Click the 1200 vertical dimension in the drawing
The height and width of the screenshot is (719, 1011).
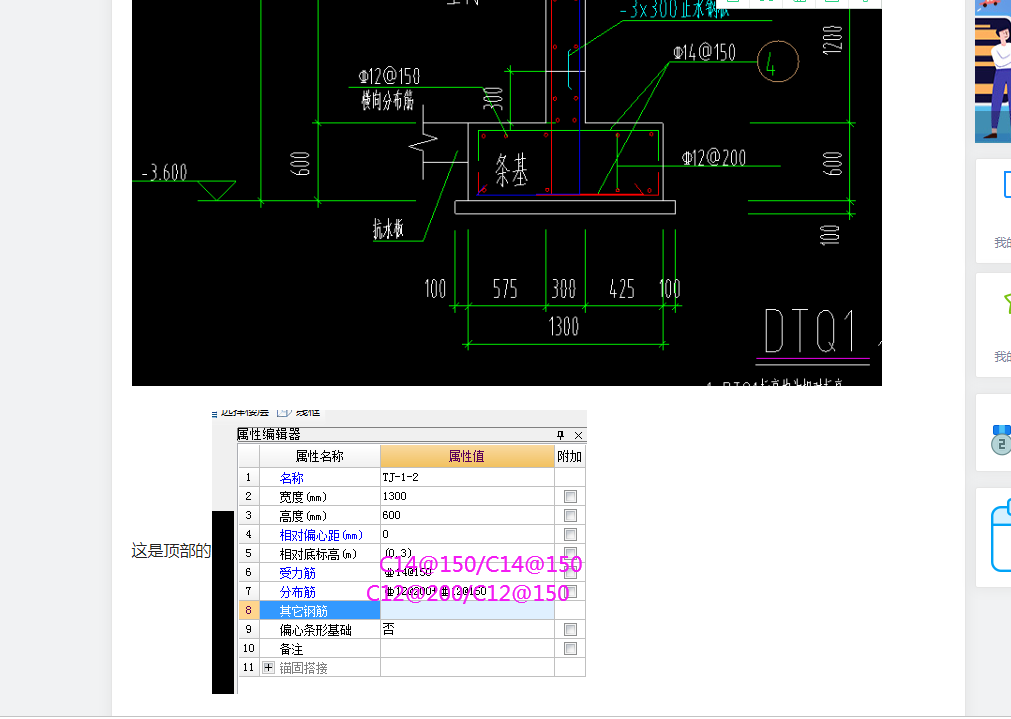[x=833, y=39]
